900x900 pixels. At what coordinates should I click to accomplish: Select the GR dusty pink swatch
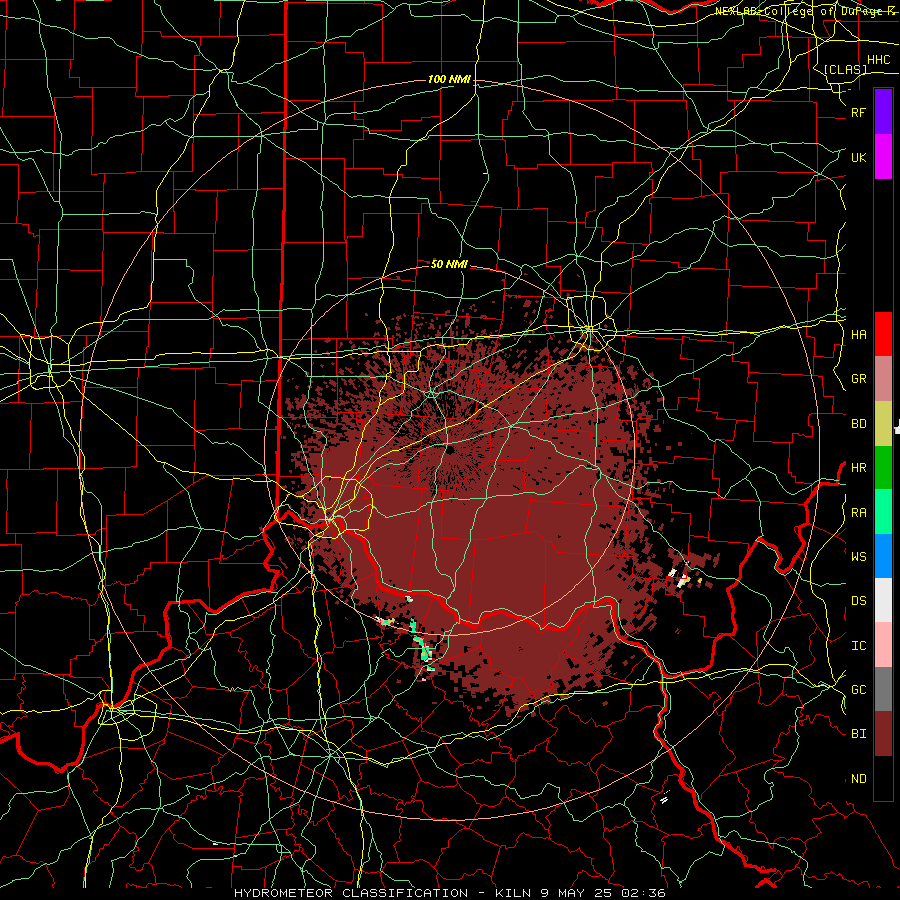[x=883, y=379]
